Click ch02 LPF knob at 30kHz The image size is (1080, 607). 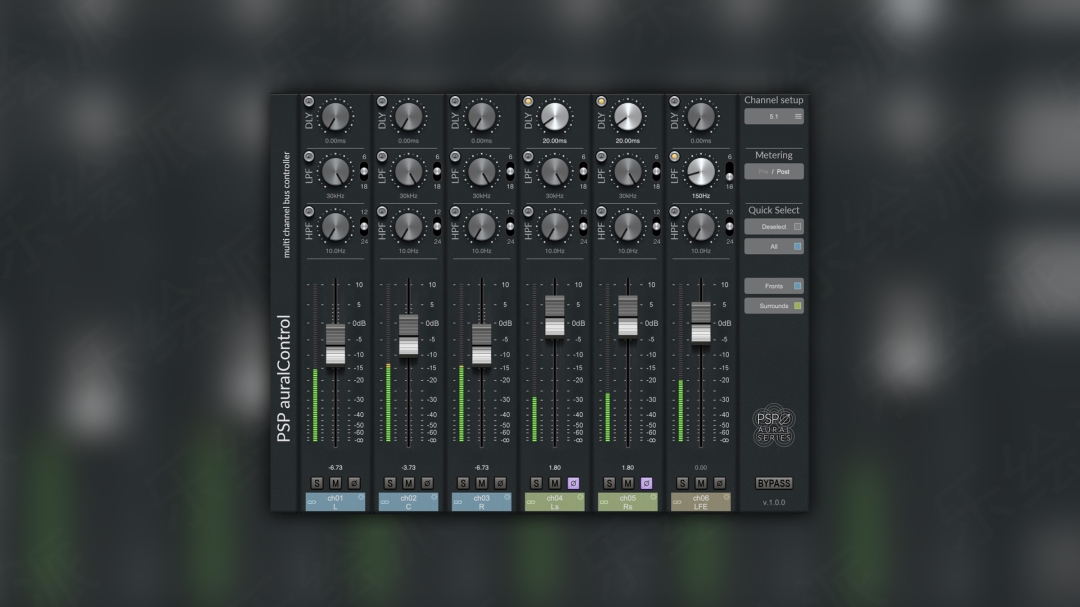(x=408, y=172)
